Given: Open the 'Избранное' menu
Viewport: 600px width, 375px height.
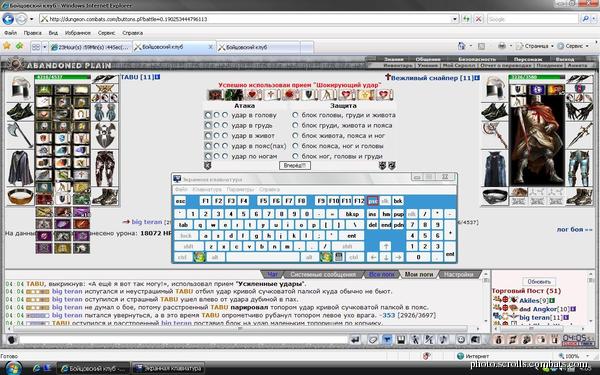Looking at the screenshot, I should 78,33.
